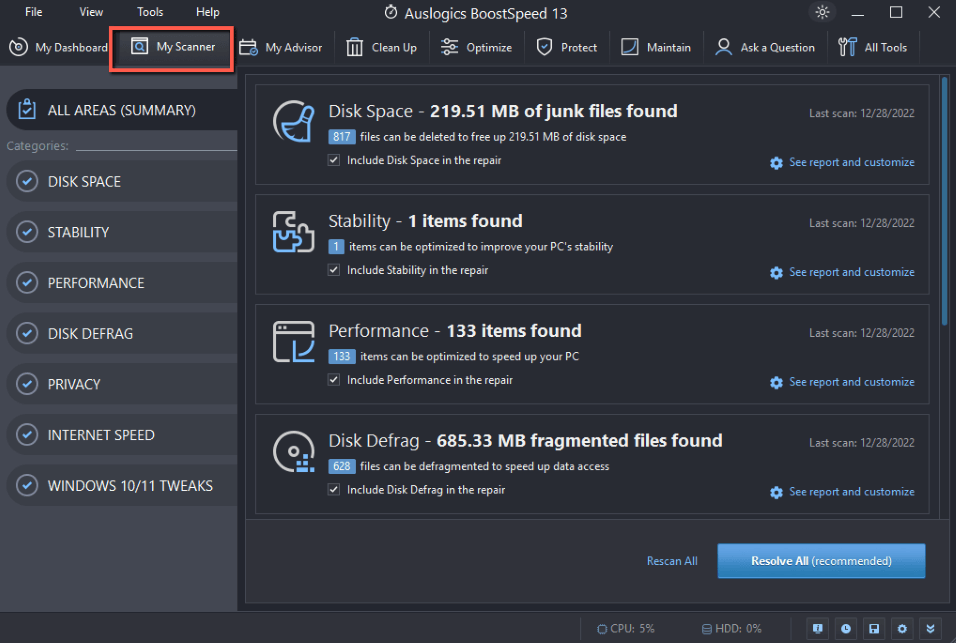Open the Help menu

207,12
